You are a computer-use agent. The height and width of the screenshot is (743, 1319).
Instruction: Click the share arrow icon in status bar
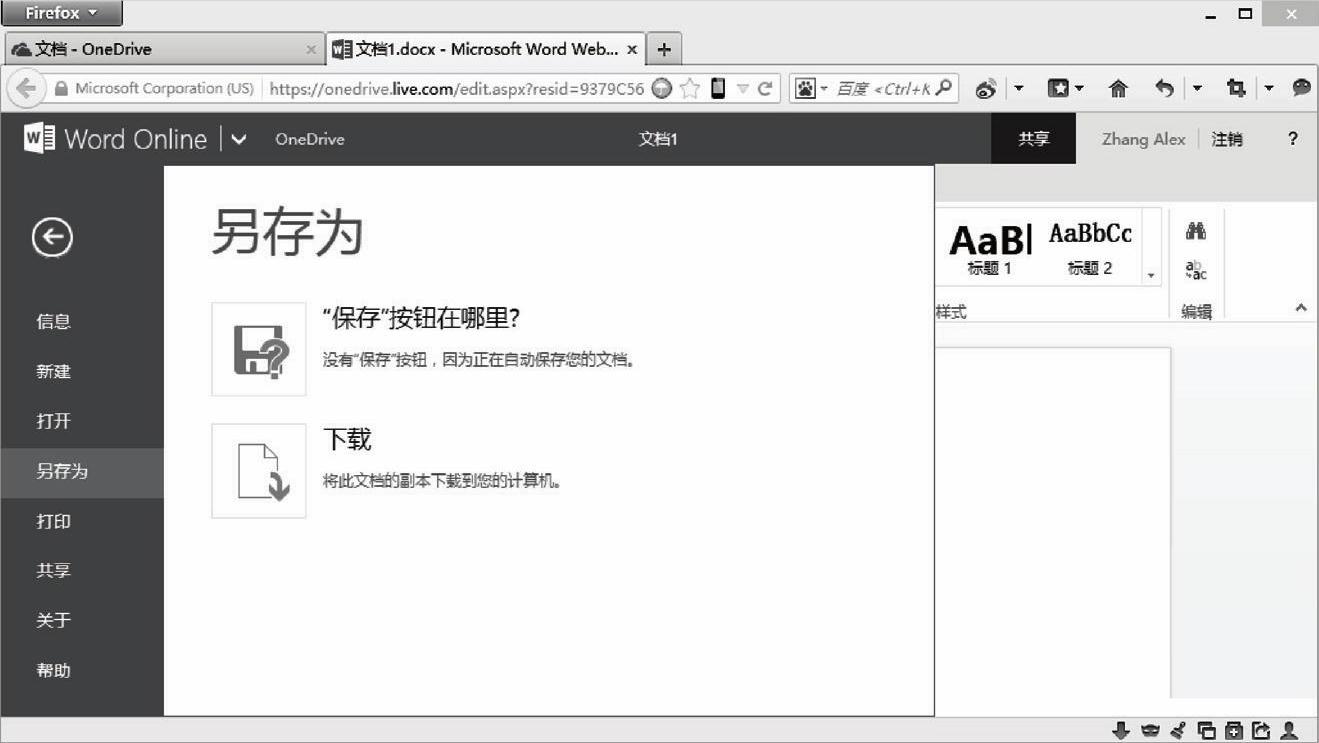point(1261,731)
